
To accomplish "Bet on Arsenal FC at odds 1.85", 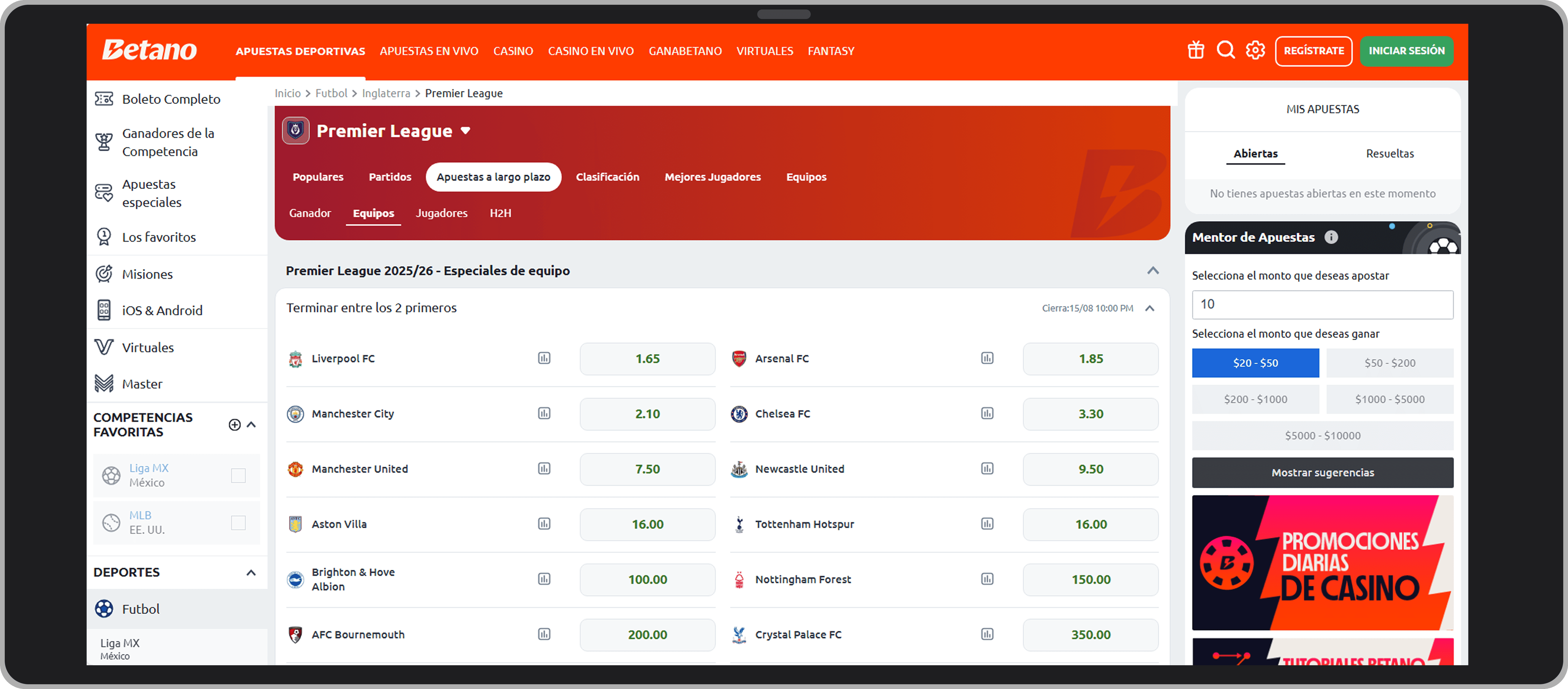I will pyautogui.click(x=1091, y=358).
